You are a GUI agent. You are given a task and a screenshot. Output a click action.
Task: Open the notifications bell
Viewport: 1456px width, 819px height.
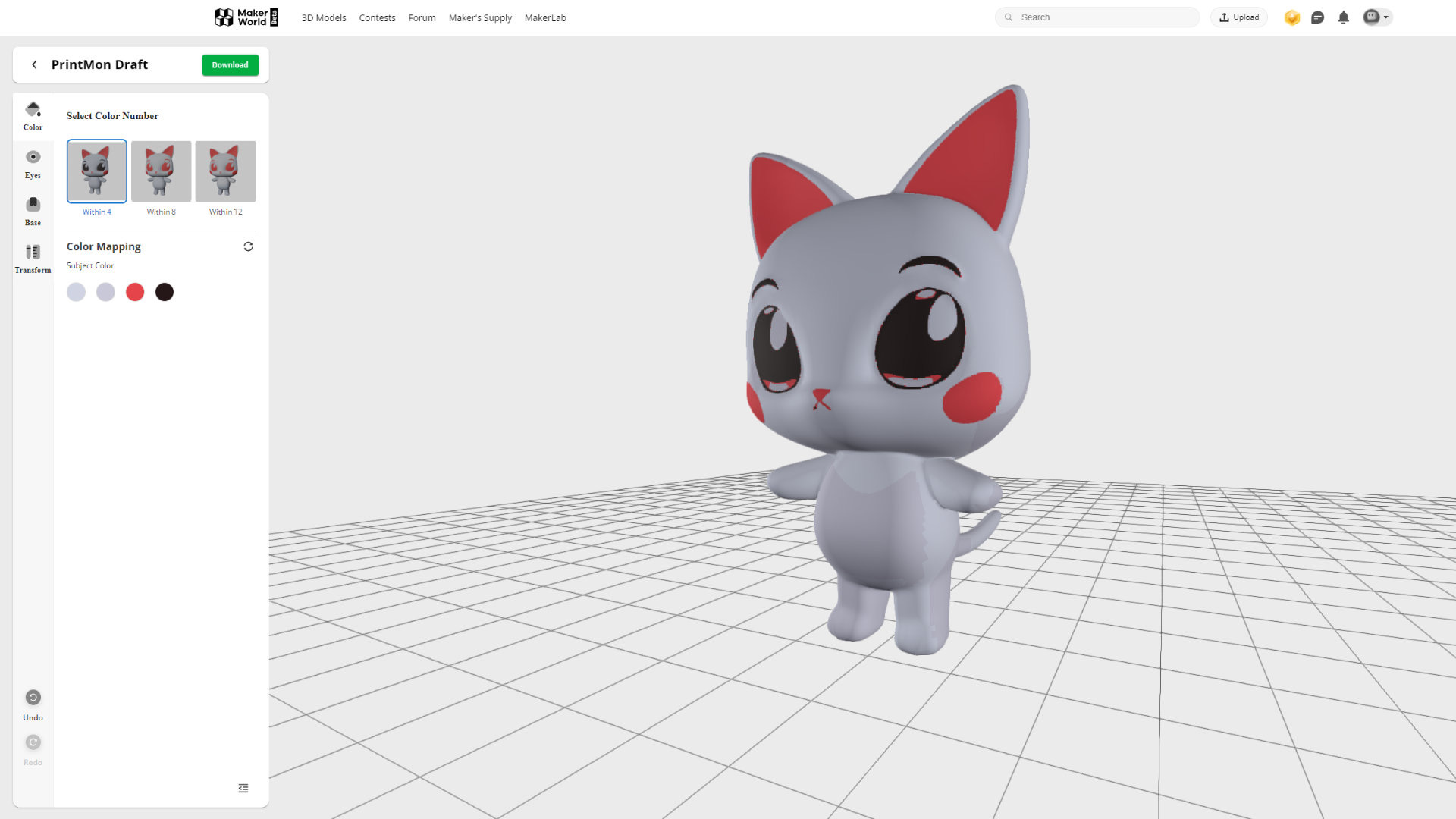tap(1344, 17)
